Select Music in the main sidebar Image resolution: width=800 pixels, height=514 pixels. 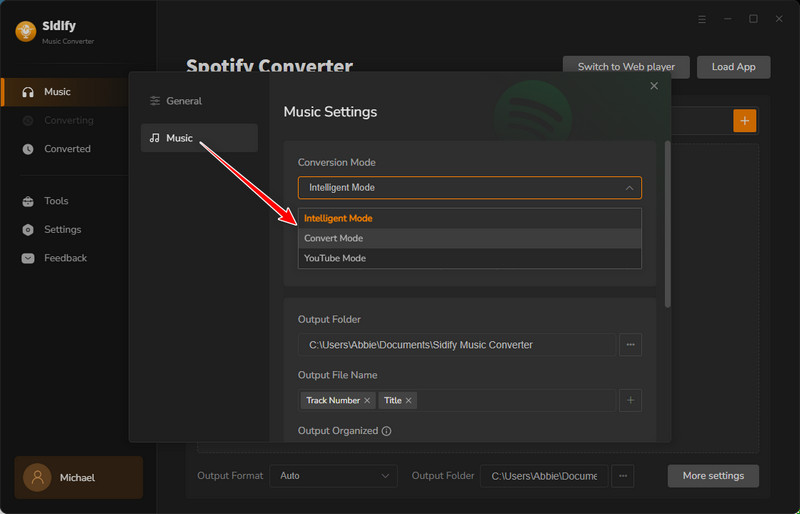coord(65,92)
